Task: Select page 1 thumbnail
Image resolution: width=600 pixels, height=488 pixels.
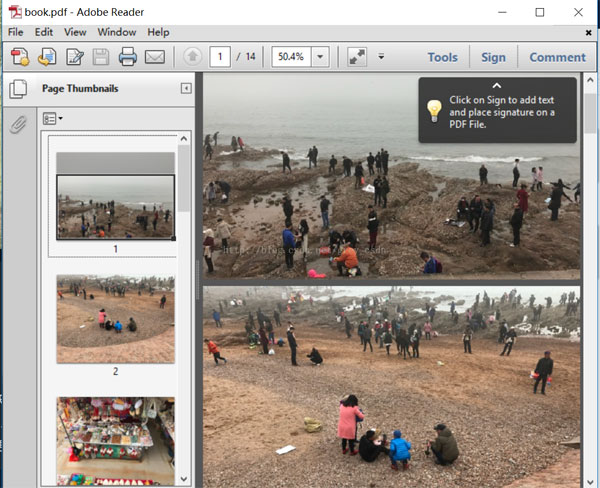Action: (116, 196)
